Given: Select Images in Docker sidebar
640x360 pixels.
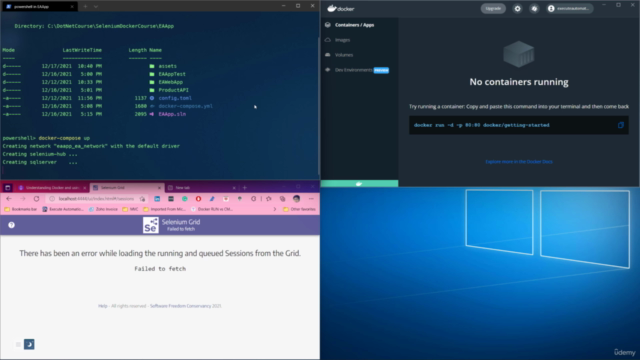Looking at the screenshot, I should pyautogui.click(x=359, y=40).
